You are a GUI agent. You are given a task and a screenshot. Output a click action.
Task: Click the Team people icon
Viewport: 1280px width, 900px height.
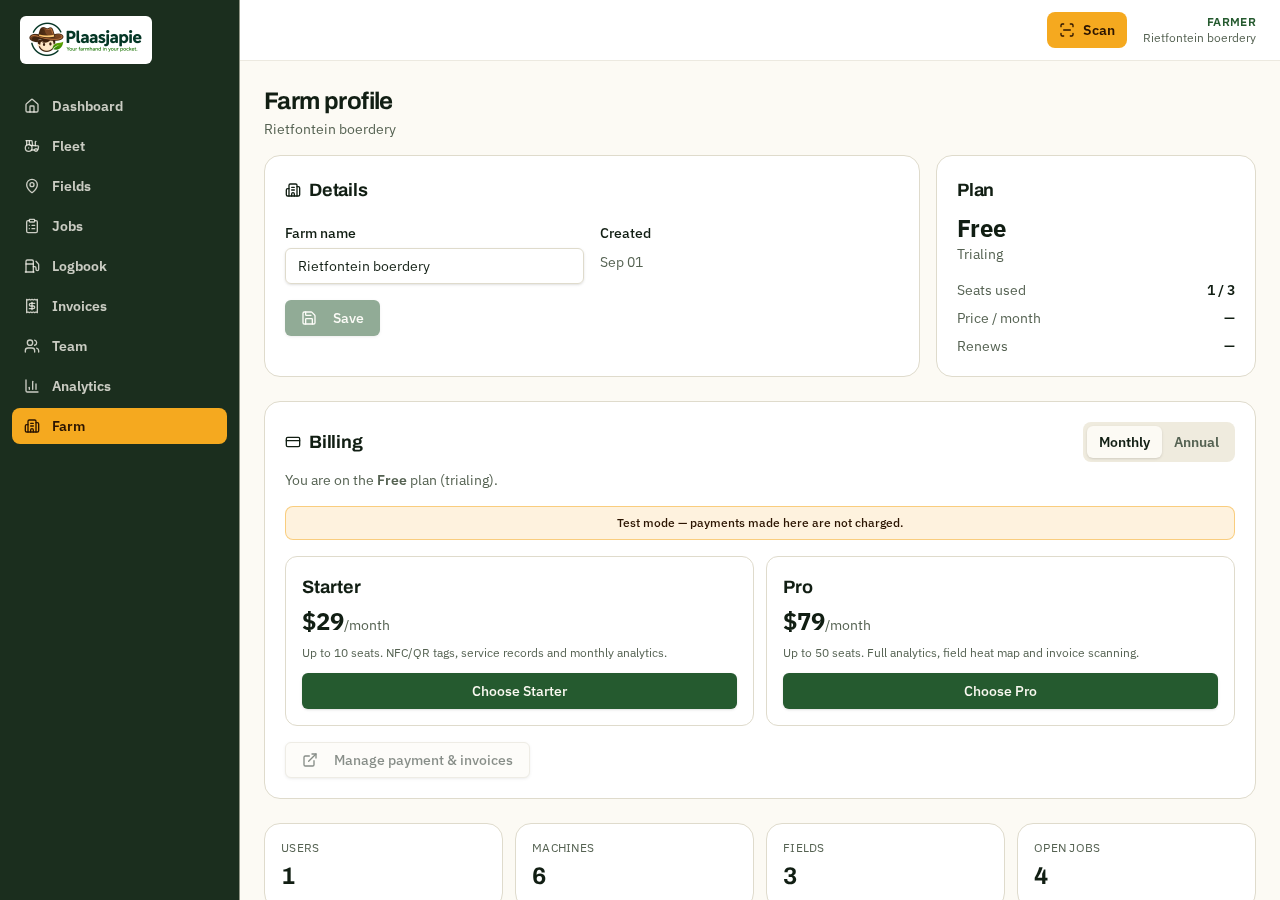(32, 346)
